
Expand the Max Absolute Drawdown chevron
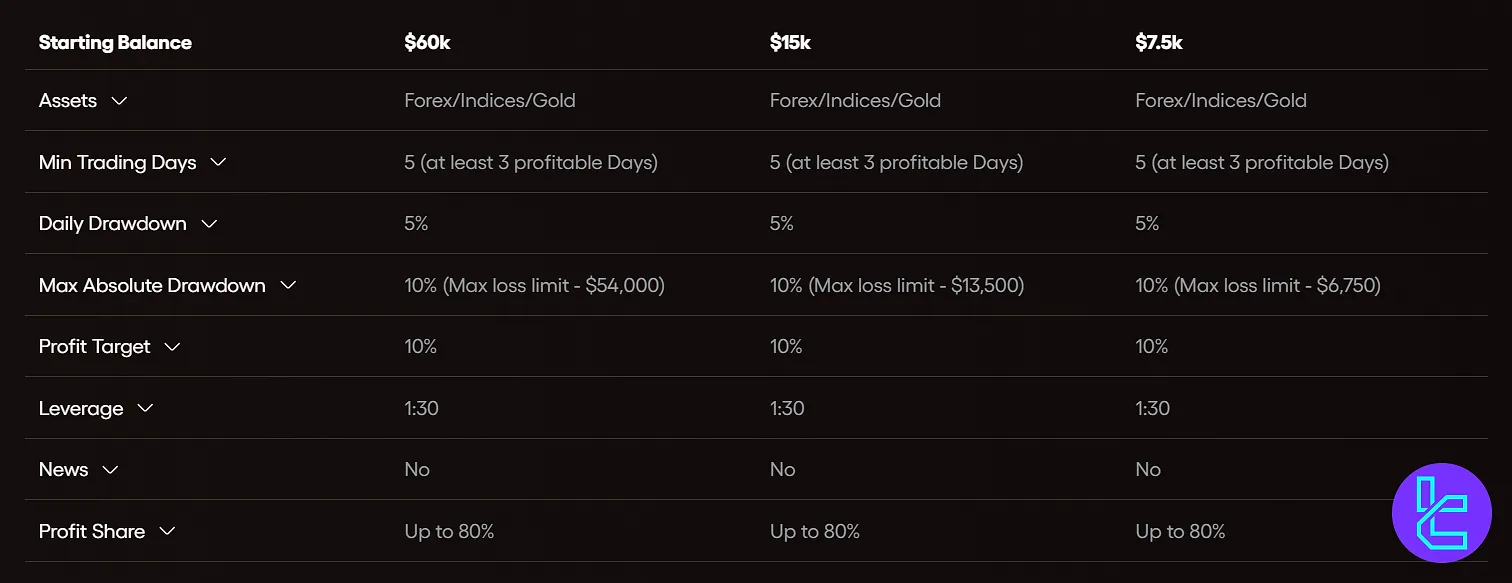point(288,285)
